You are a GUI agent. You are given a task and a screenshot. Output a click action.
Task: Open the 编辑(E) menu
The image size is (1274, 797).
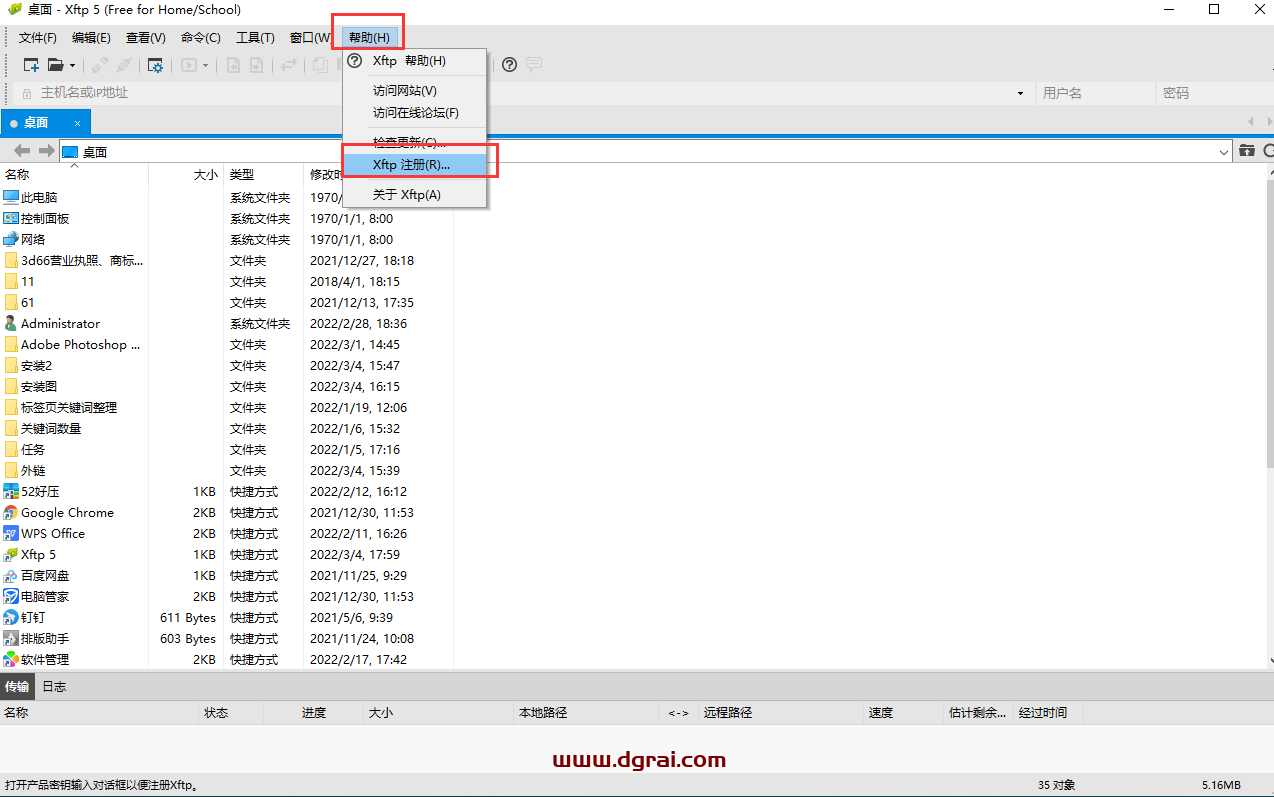pos(91,38)
